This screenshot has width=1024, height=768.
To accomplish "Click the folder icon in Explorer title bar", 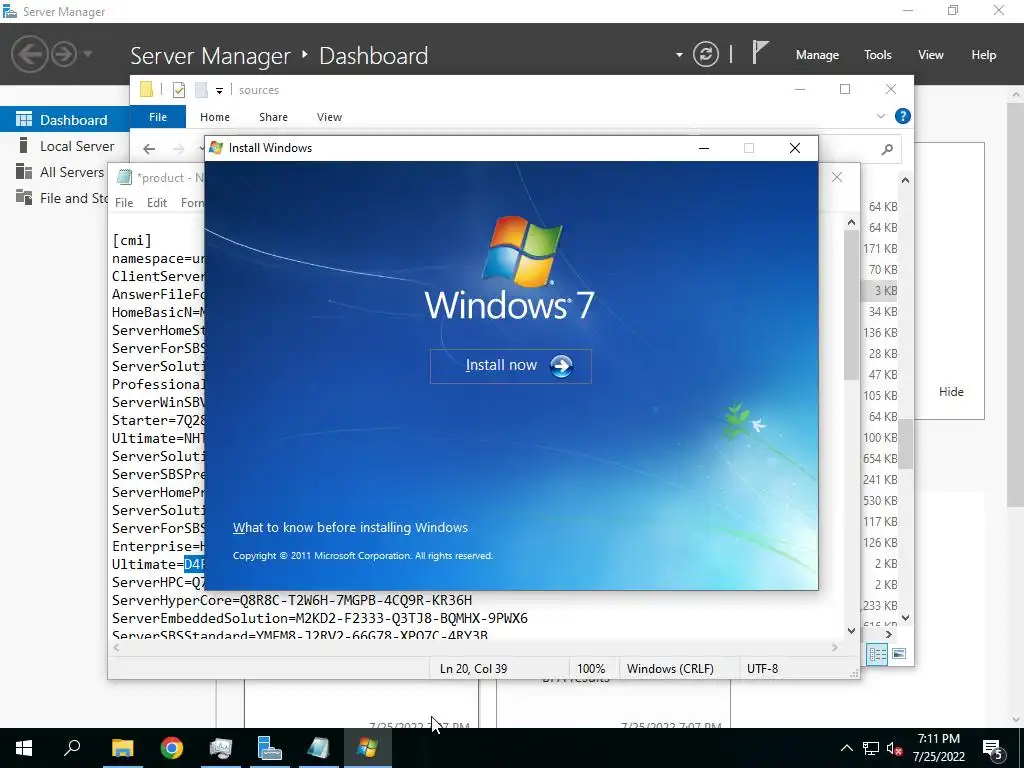I will [146, 89].
